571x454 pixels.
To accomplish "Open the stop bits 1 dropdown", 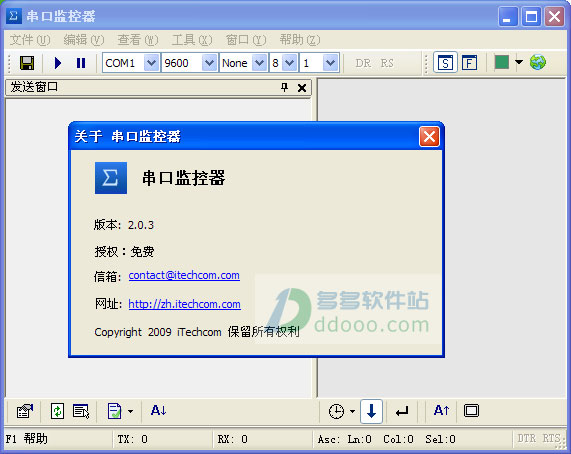I will pyautogui.click(x=330, y=63).
